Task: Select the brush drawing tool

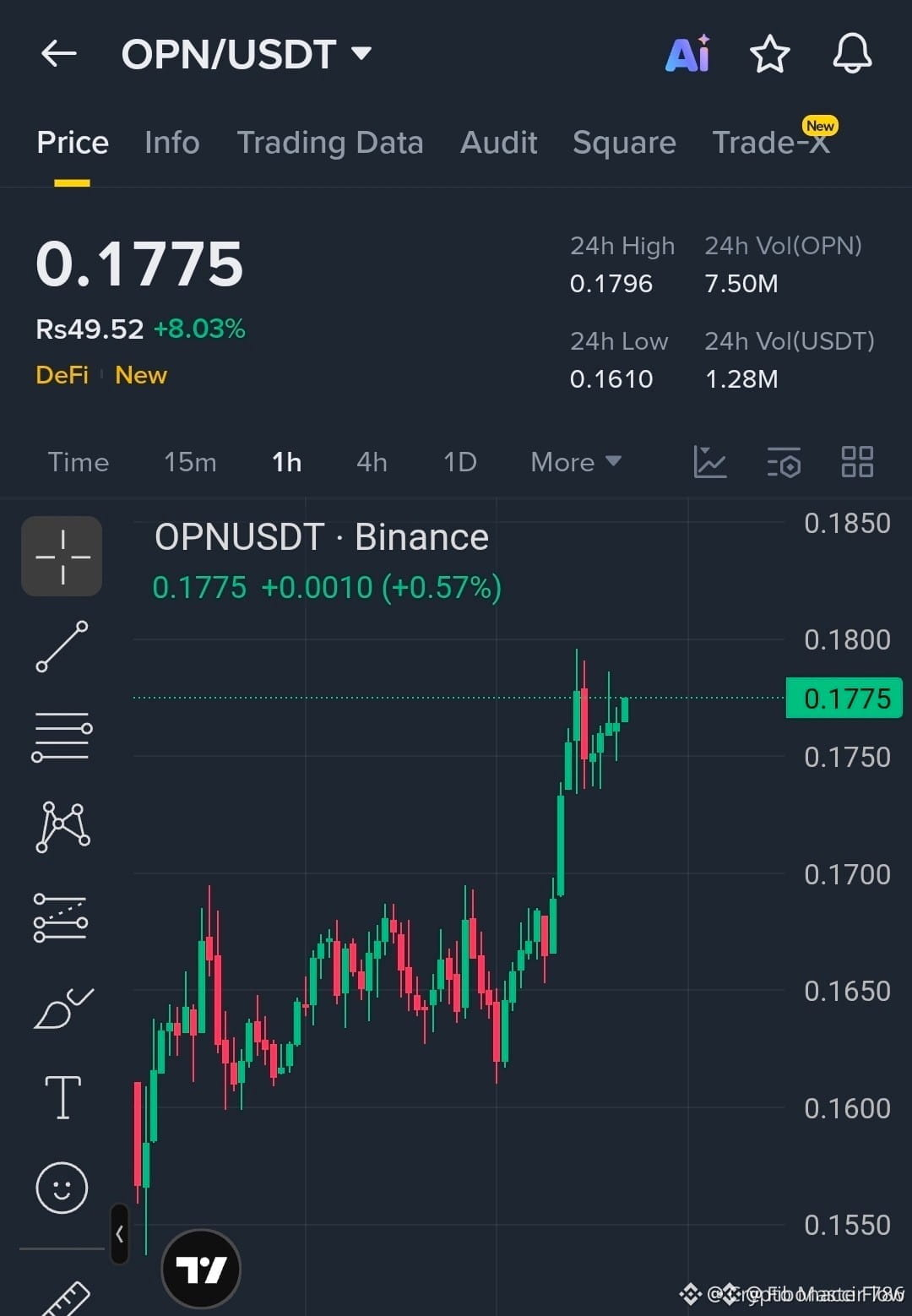Action: 63,1008
